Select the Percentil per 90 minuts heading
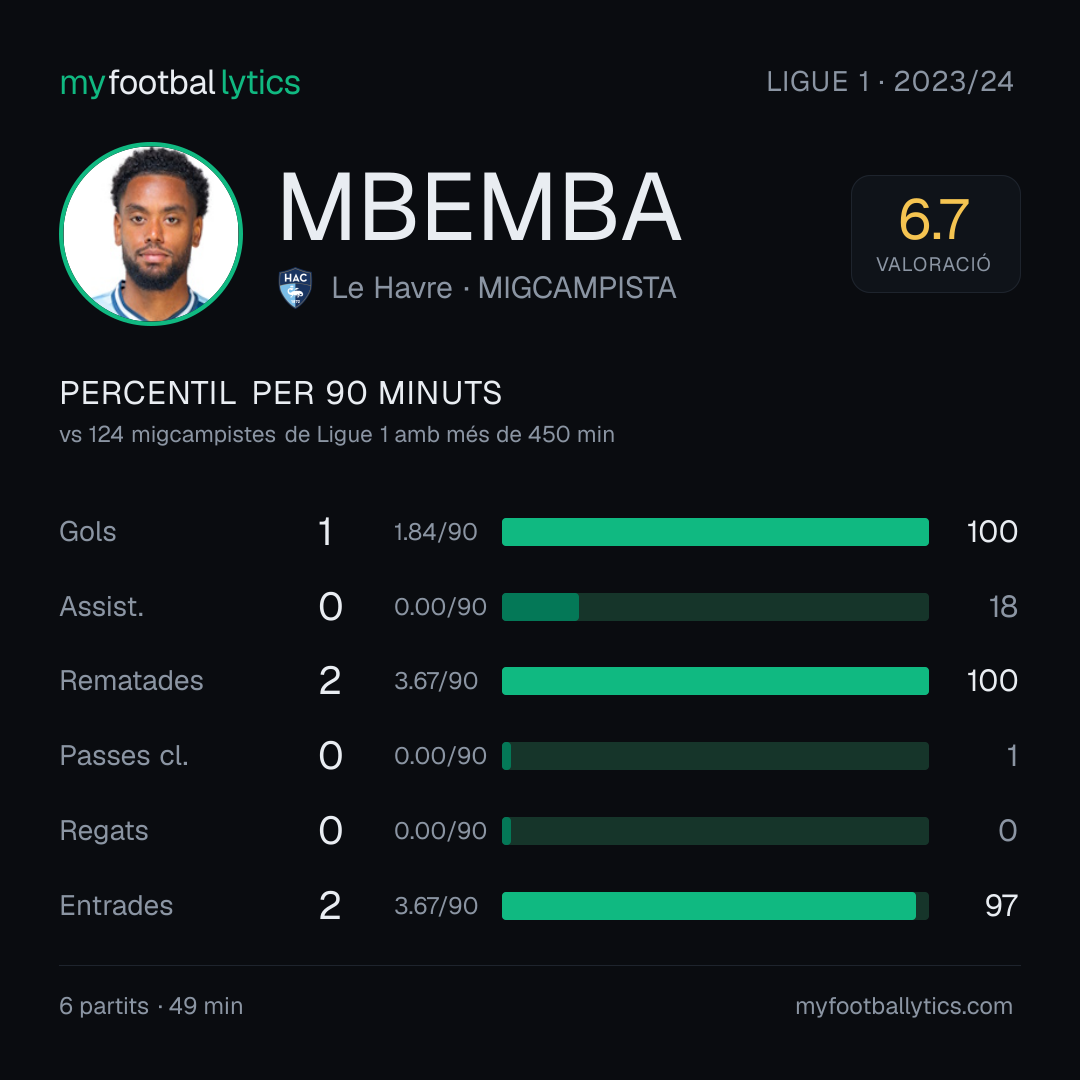 [281, 393]
